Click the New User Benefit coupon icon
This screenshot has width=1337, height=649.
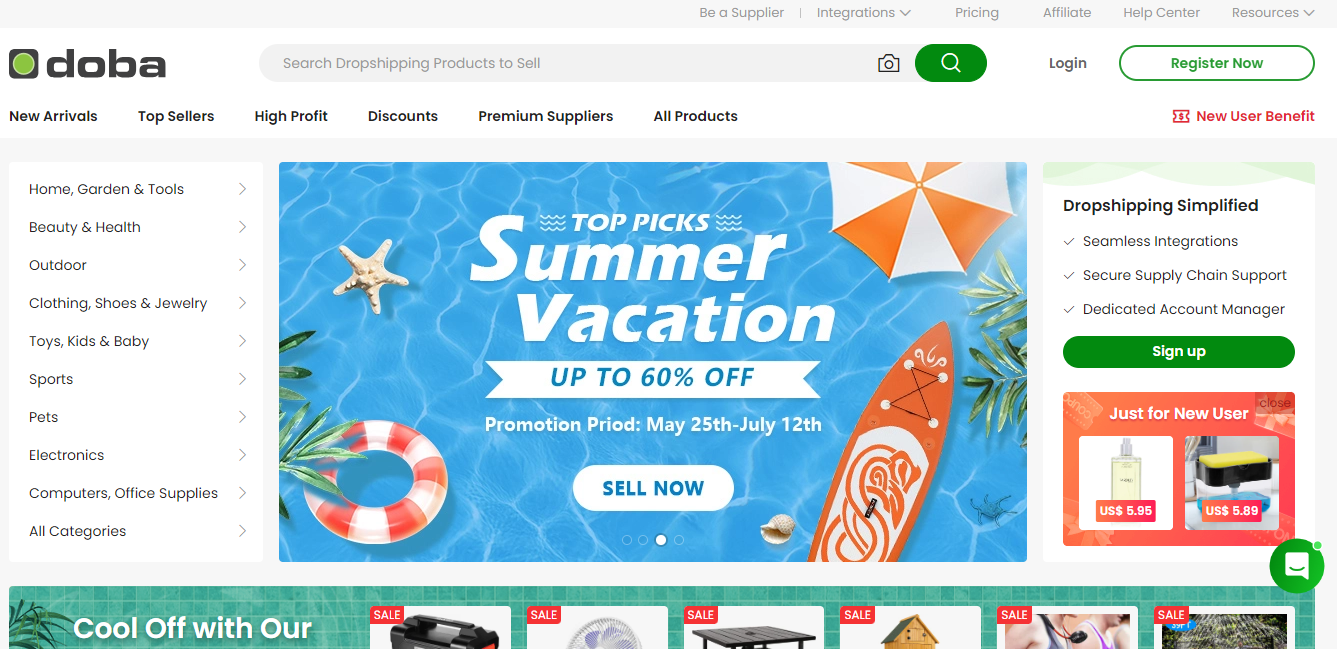tap(1181, 116)
